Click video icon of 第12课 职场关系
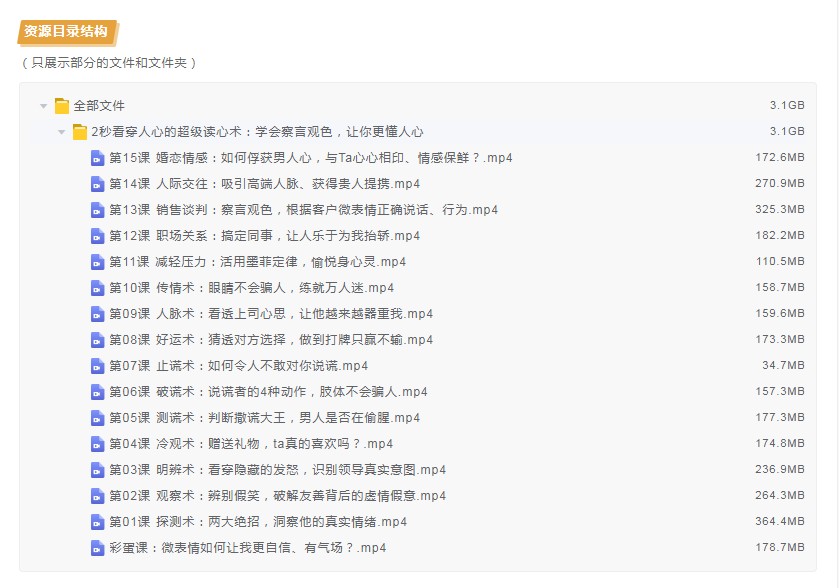 click(x=97, y=236)
